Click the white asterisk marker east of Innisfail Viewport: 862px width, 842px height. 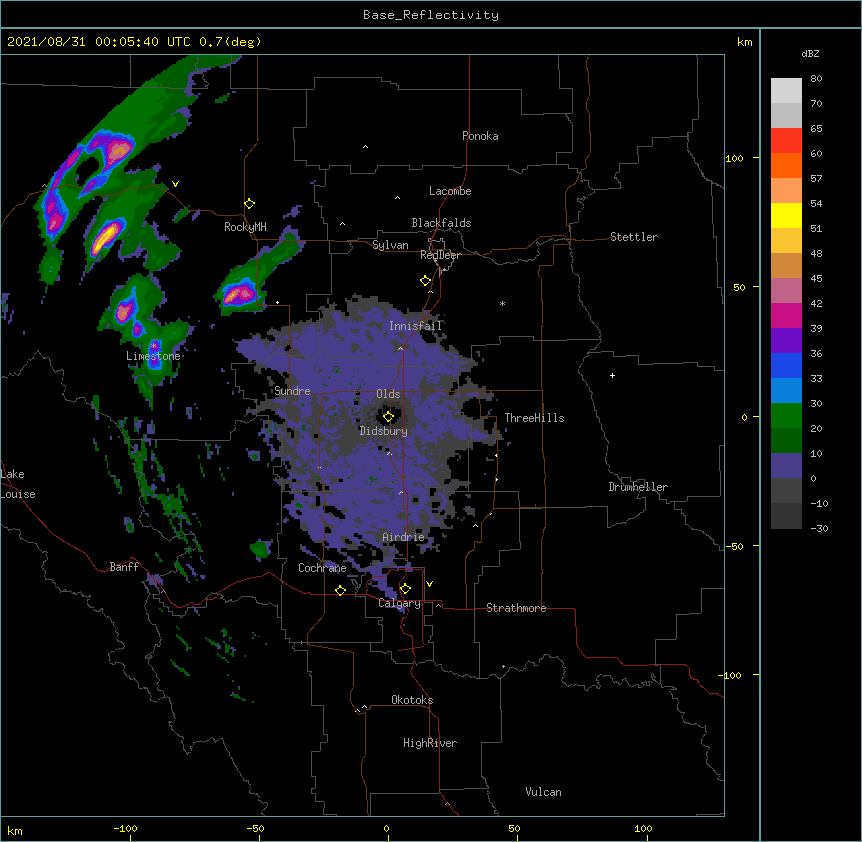click(502, 303)
